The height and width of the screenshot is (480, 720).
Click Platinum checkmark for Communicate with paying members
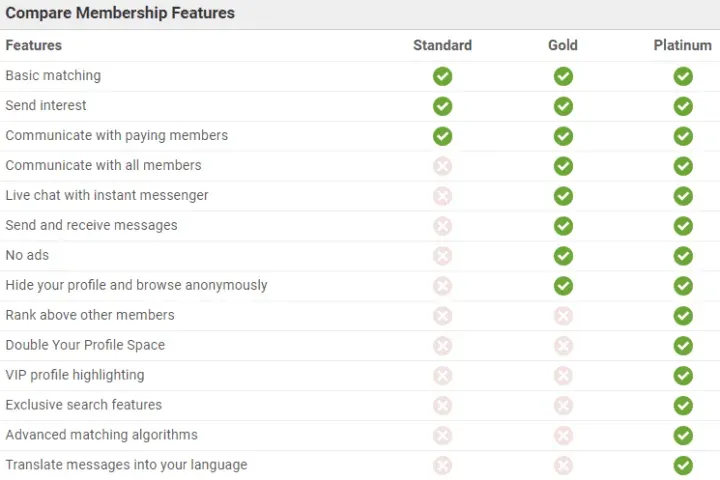tap(683, 136)
